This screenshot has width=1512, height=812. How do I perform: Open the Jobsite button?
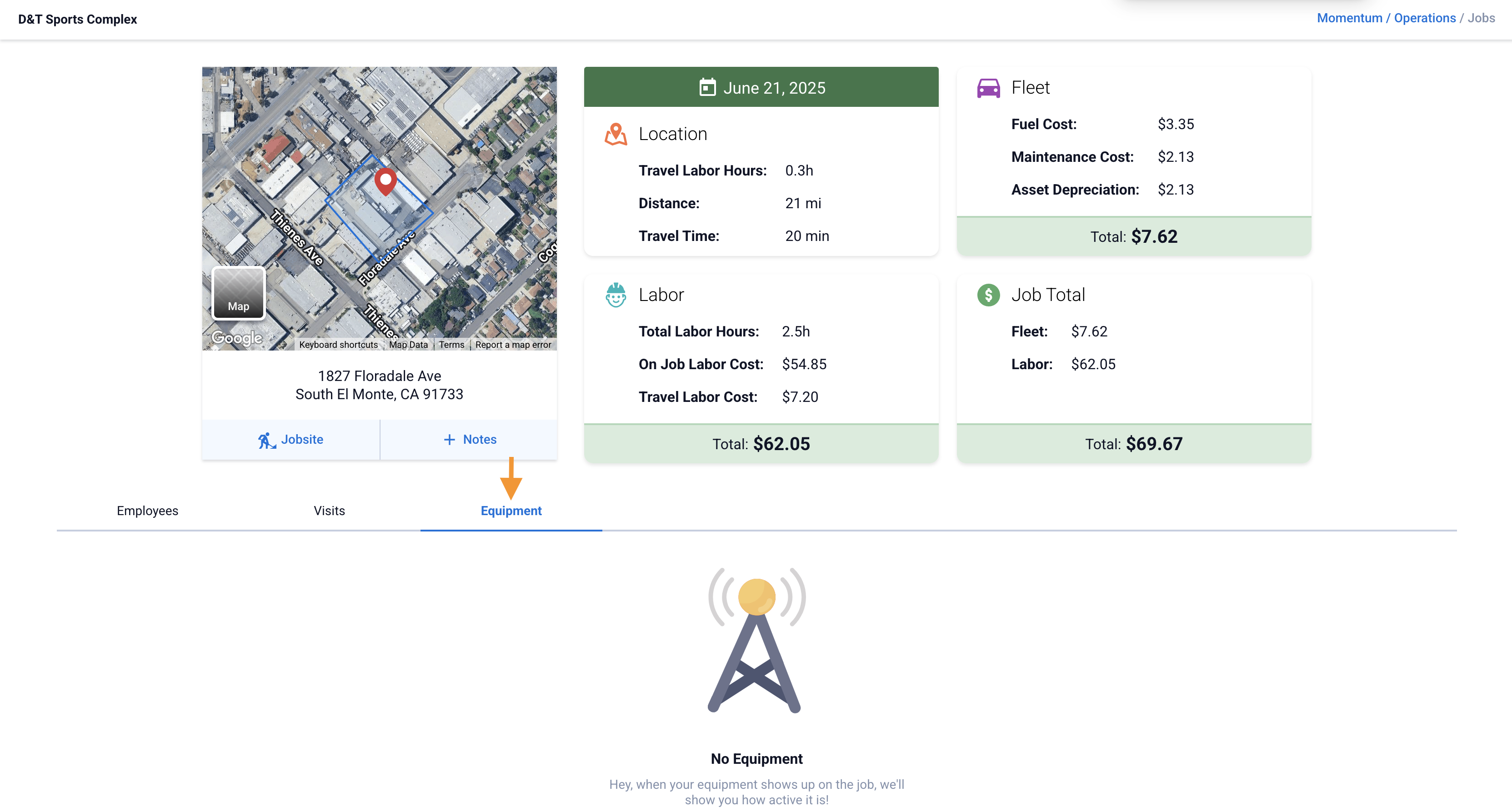click(291, 440)
